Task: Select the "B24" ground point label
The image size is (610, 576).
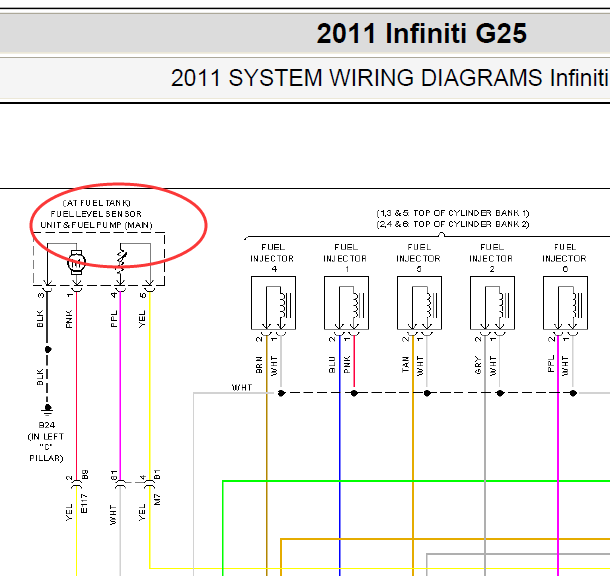Action: click(x=47, y=425)
